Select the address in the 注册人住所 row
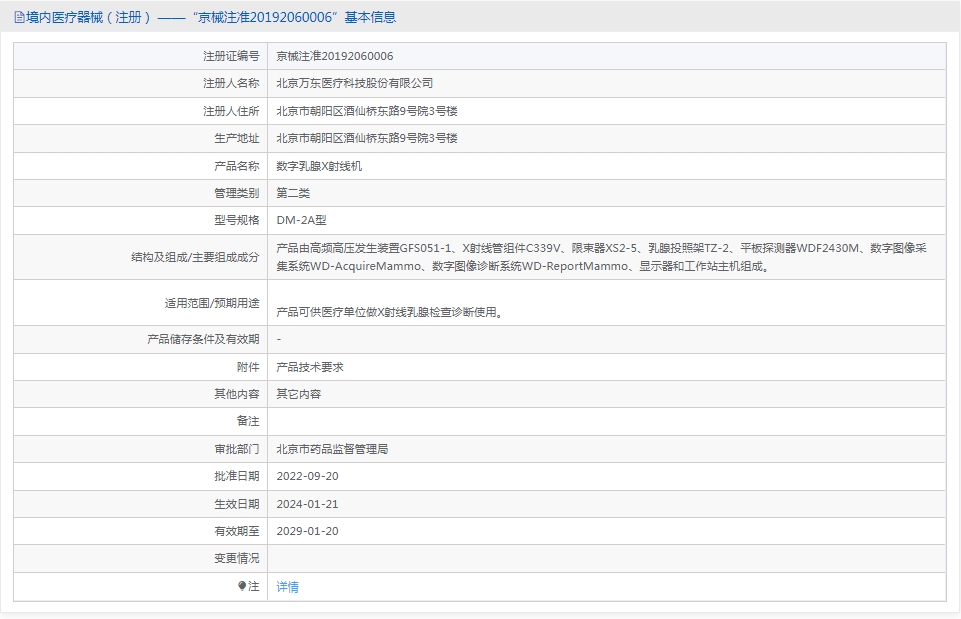This screenshot has width=961, height=619. pyautogui.click(x=367, y=111)
